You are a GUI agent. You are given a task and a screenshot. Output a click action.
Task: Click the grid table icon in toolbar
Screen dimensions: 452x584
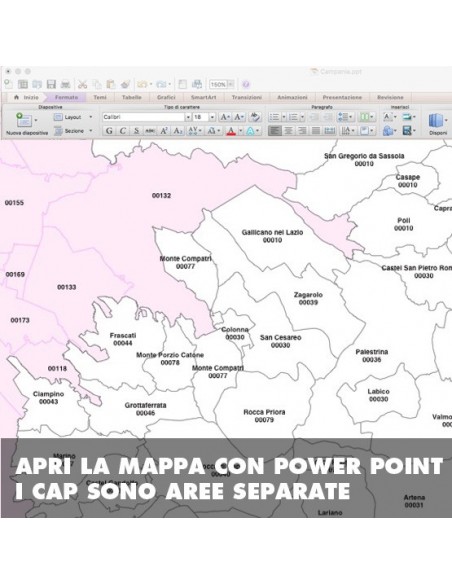click(23, 85)
